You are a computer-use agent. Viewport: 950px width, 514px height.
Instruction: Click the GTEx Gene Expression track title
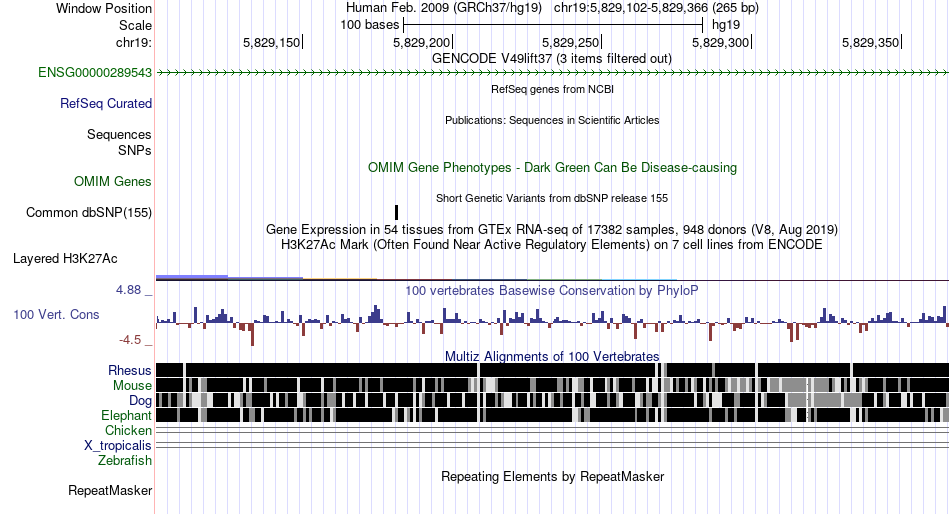552,230
